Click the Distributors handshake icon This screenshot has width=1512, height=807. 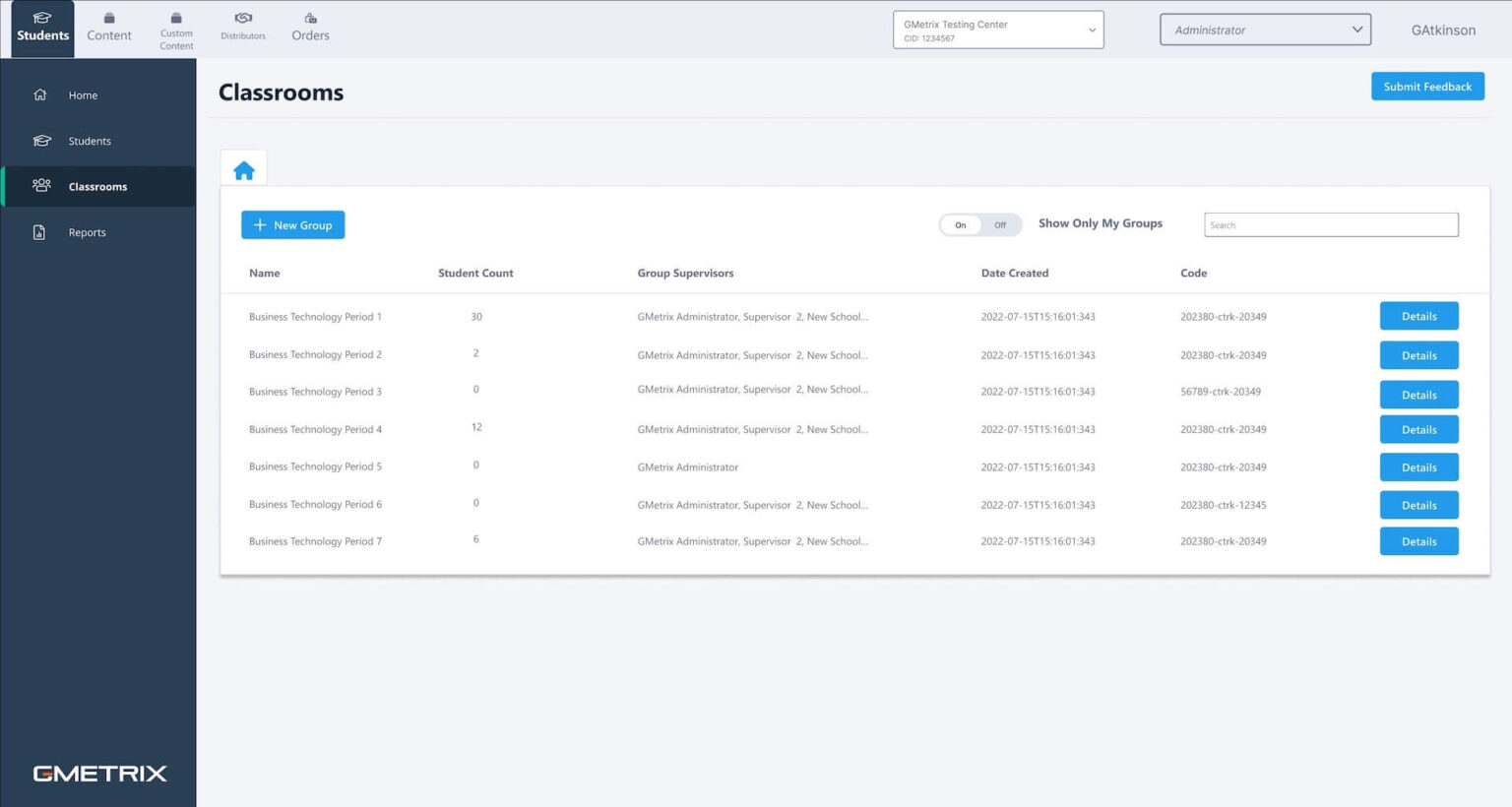242,28
